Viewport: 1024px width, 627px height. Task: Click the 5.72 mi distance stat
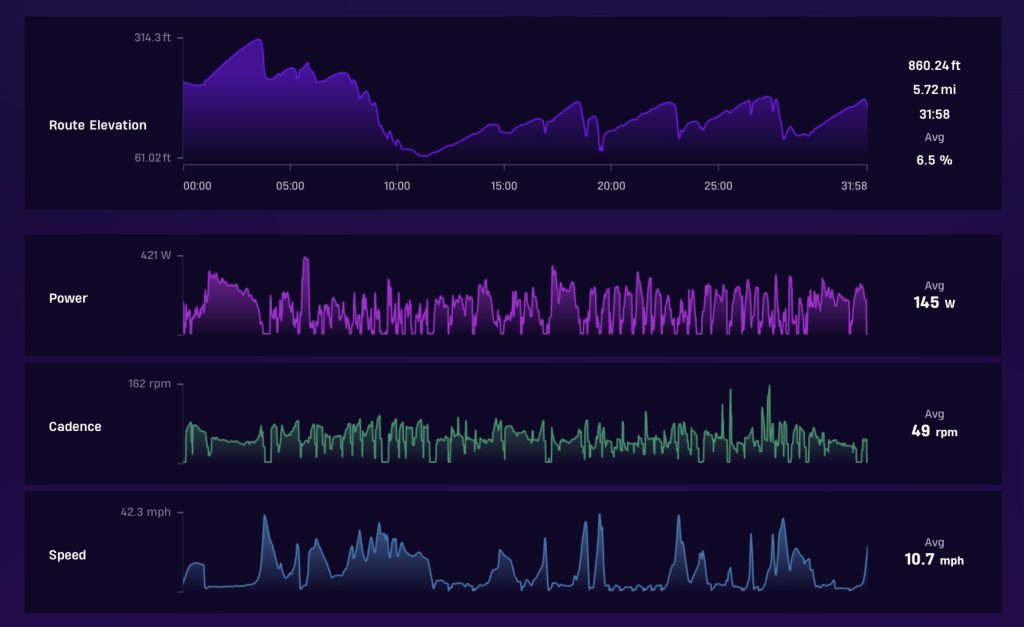point(934,90)
